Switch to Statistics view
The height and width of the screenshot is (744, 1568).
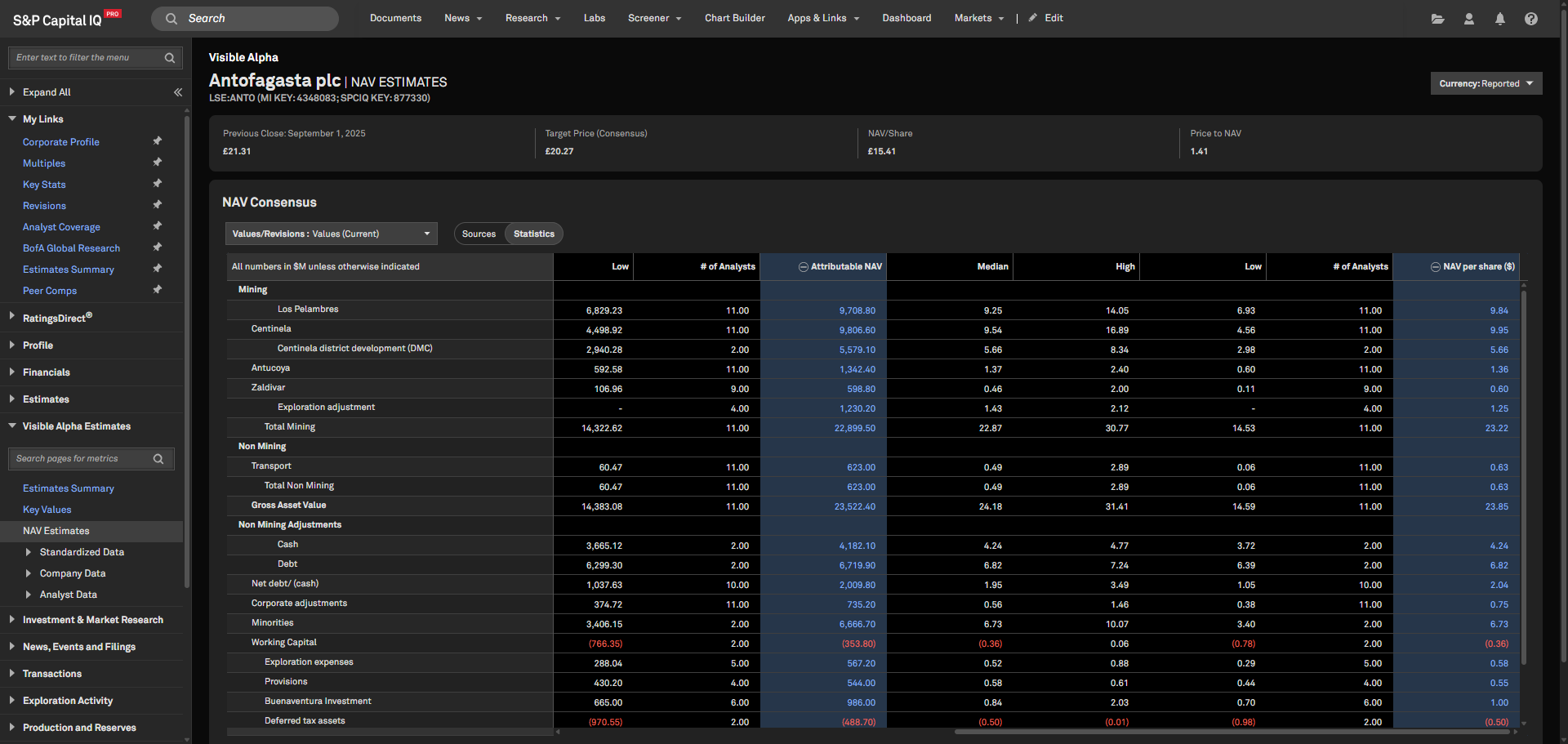pyautogui.click(x=534, y=234)
